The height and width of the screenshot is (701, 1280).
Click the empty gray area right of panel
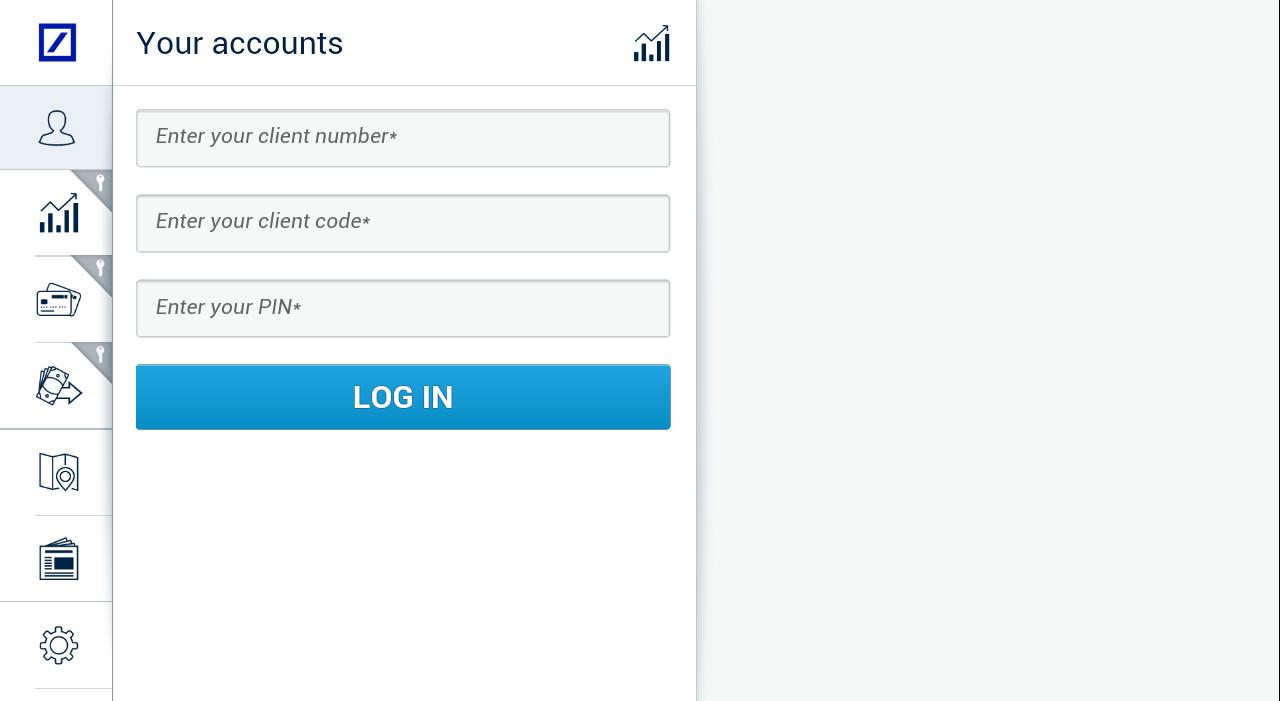(988, 350)
